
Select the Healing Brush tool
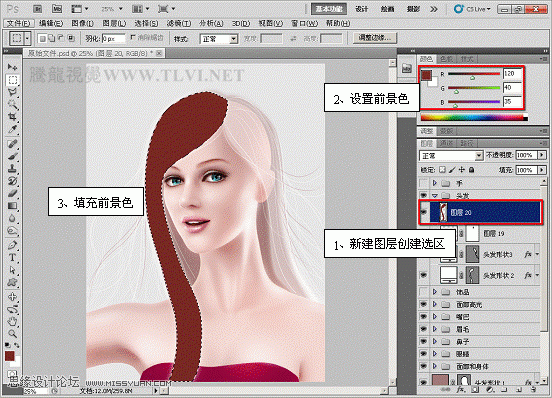pos(13,144)
